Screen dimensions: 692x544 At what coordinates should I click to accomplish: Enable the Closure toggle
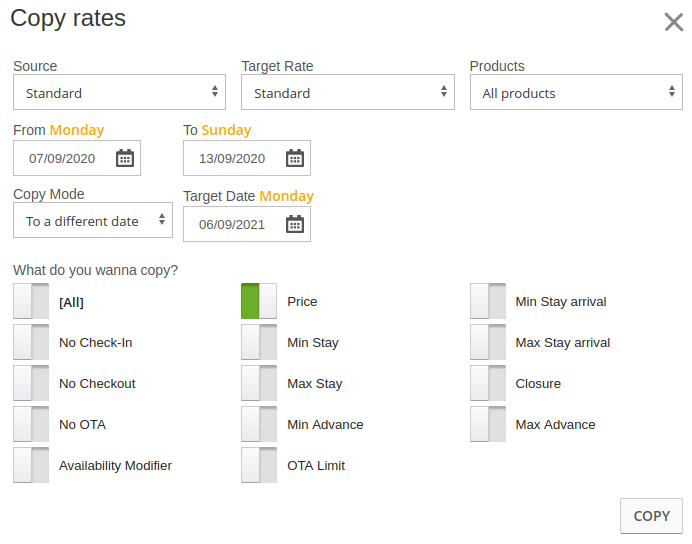pos(488,383)
